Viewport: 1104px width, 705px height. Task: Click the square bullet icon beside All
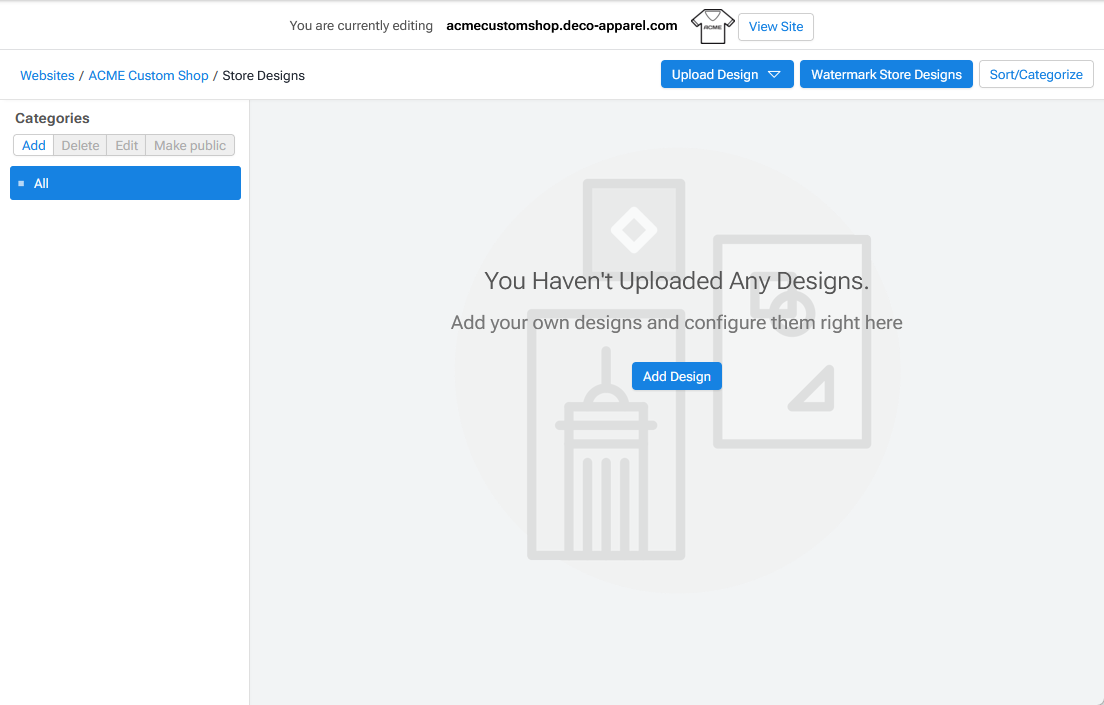[21, 184]
